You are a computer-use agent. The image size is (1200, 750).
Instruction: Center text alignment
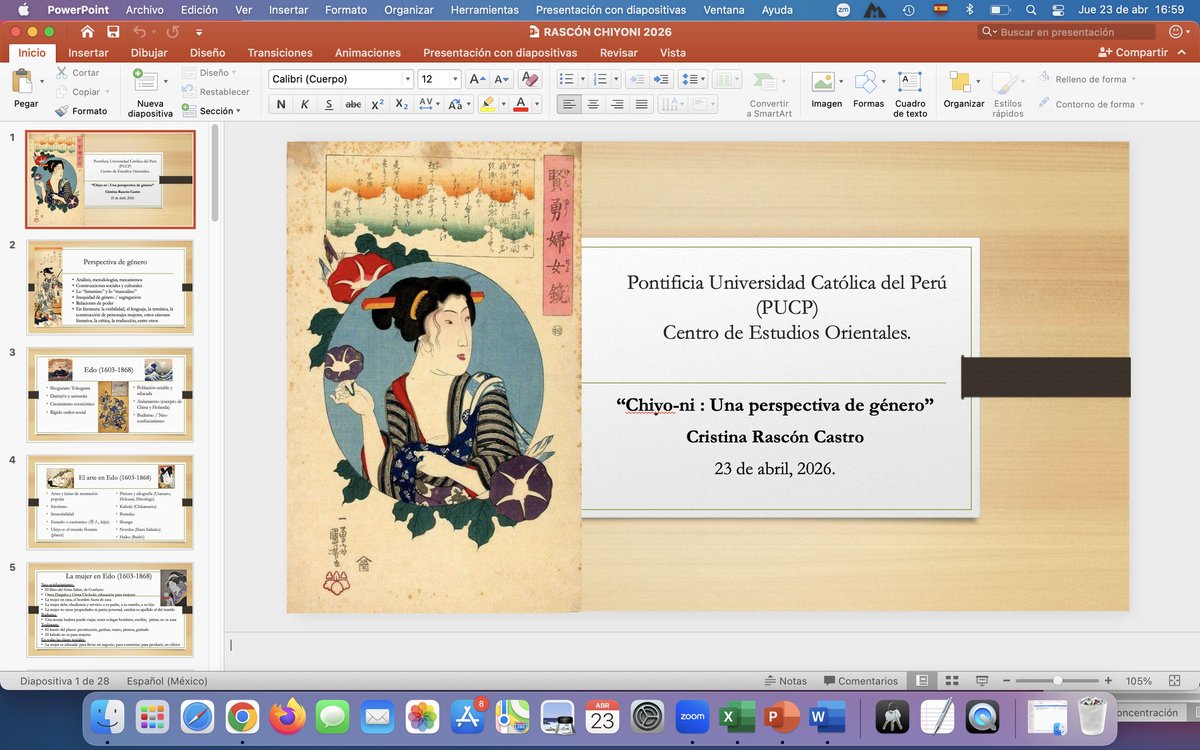[x=594, y=104]
